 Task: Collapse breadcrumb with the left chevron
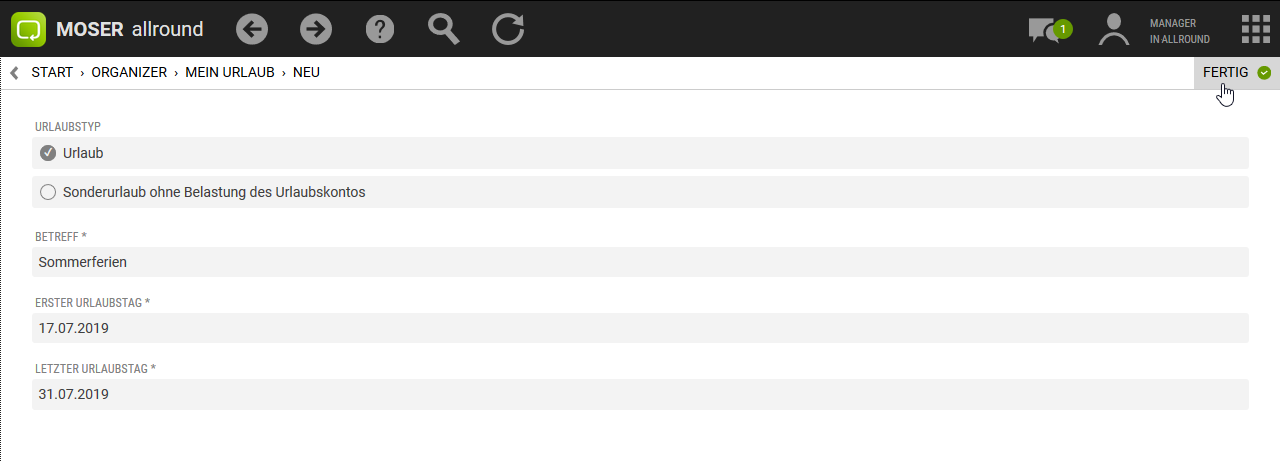point(14,73)
